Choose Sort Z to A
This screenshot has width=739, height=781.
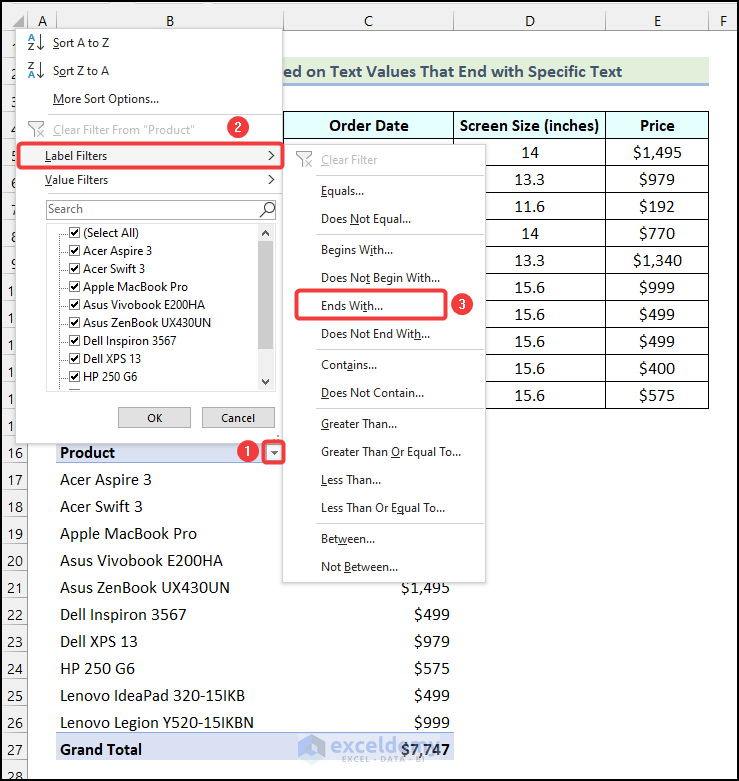149,71
